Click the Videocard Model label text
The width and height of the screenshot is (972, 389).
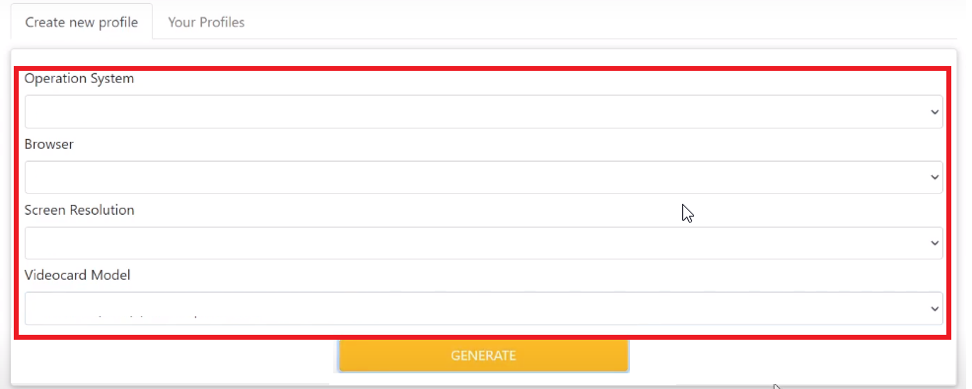pos(77,275)
